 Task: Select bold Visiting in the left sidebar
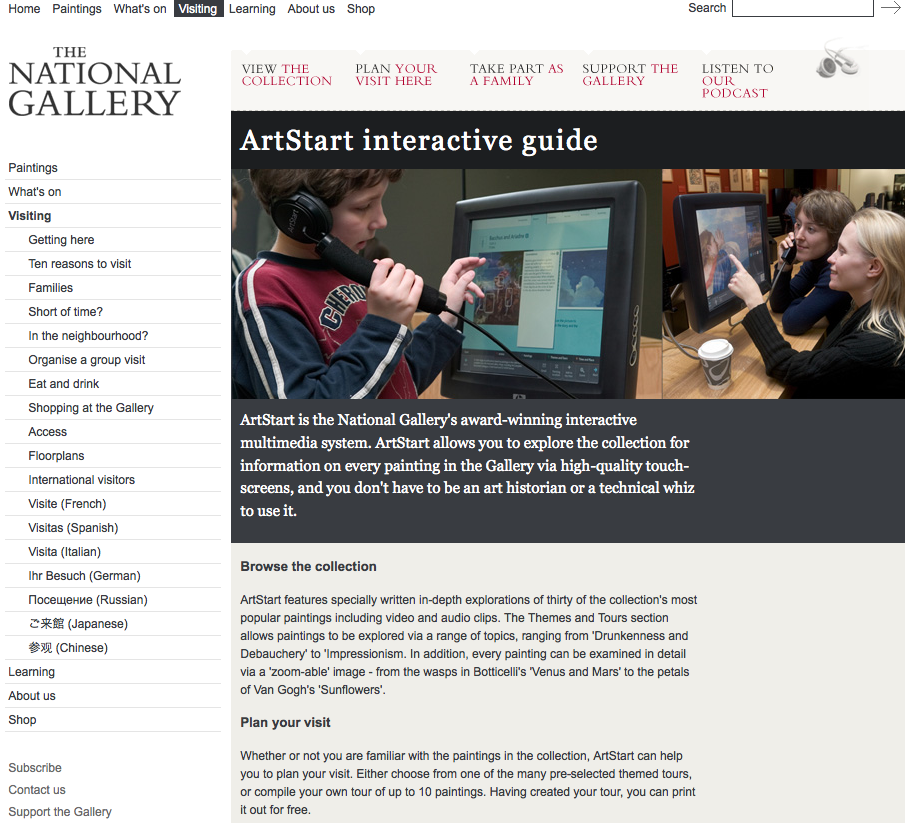pos(29,216)
